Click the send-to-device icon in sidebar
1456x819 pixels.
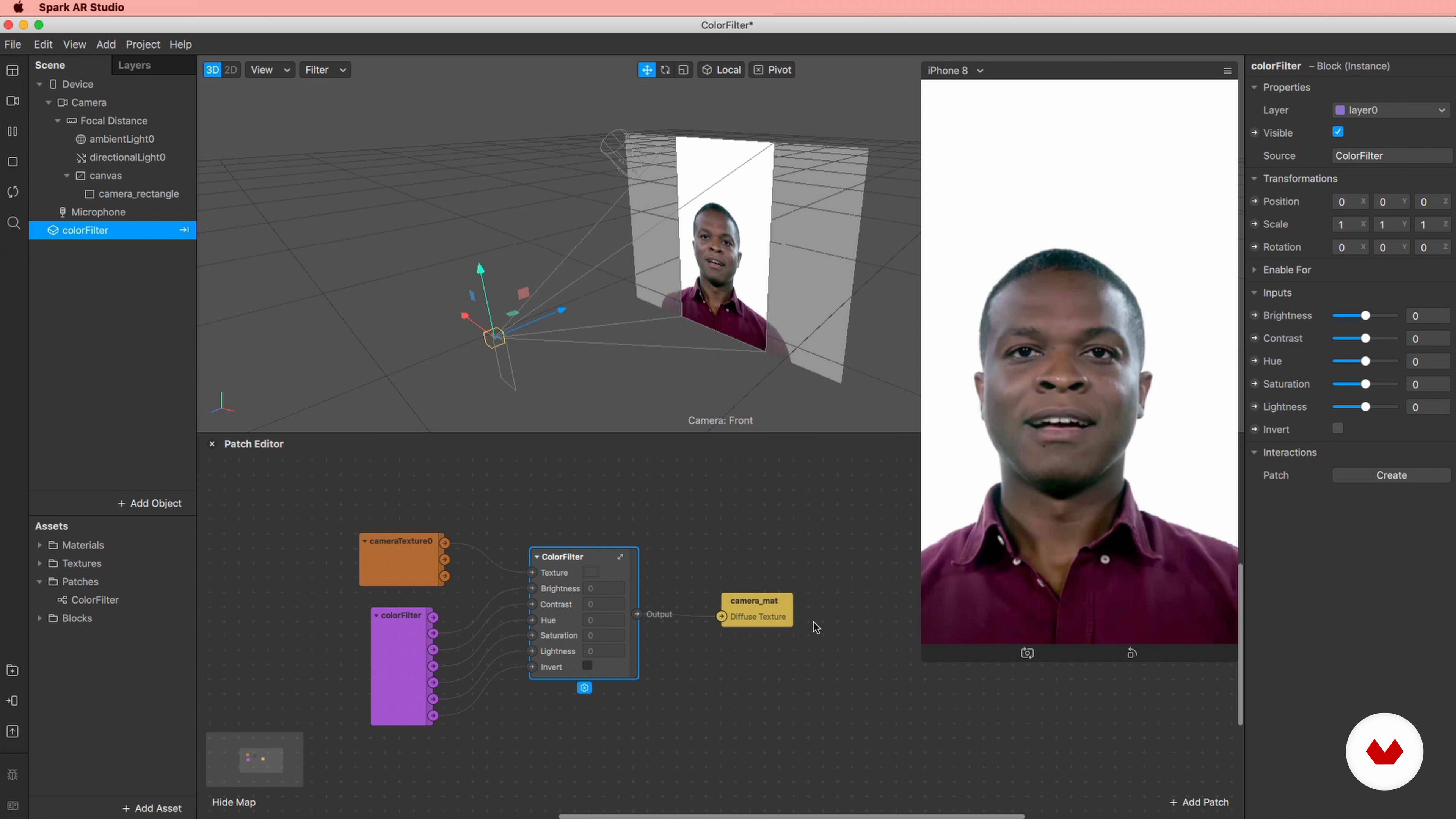point(13,701)
